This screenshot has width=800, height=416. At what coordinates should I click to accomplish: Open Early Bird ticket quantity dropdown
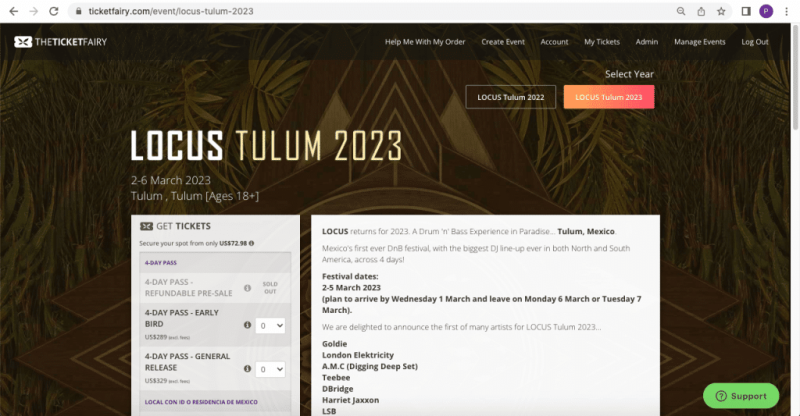[x=270, y=326]
